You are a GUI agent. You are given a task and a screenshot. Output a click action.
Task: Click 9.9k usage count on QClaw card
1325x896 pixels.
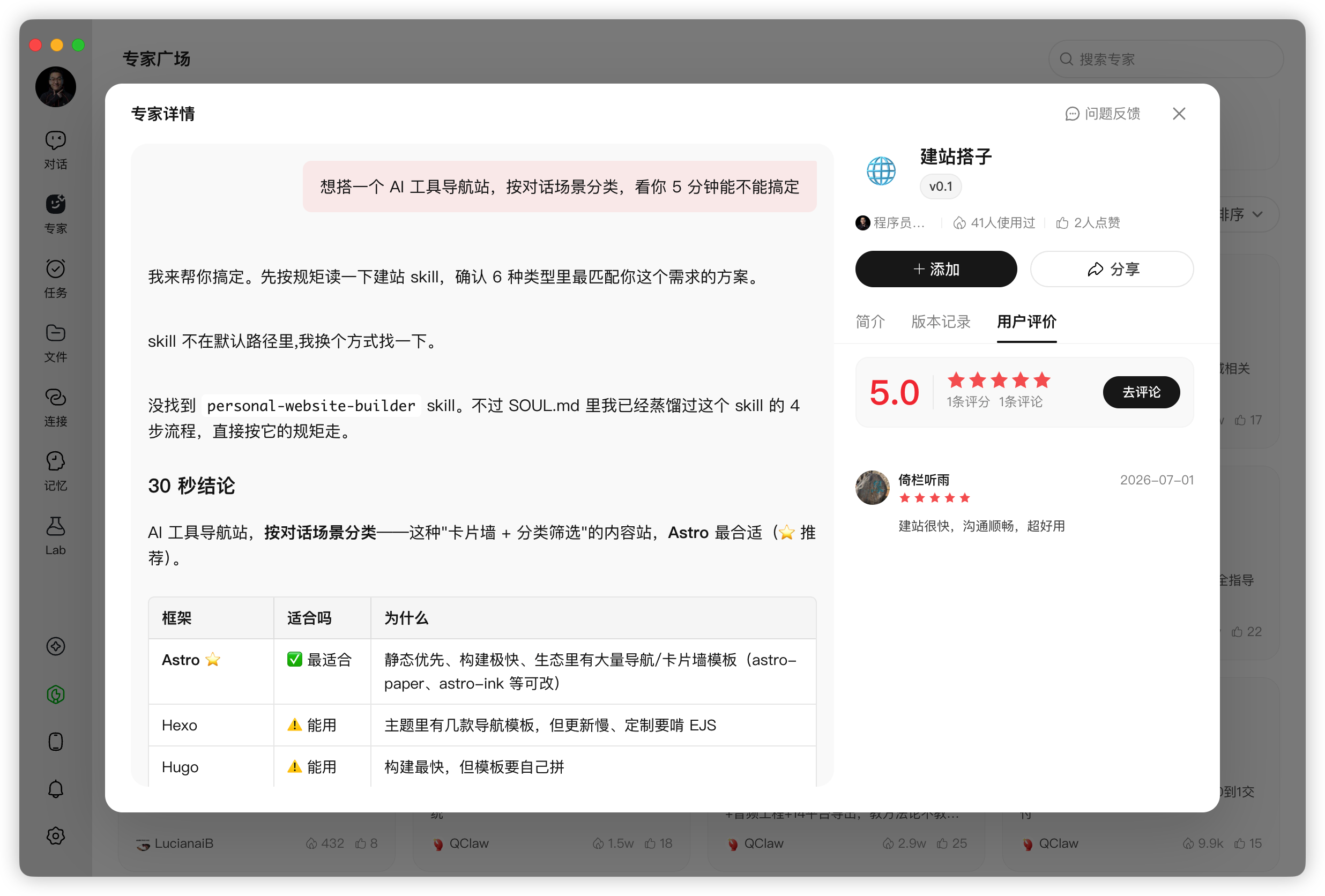1203,843
